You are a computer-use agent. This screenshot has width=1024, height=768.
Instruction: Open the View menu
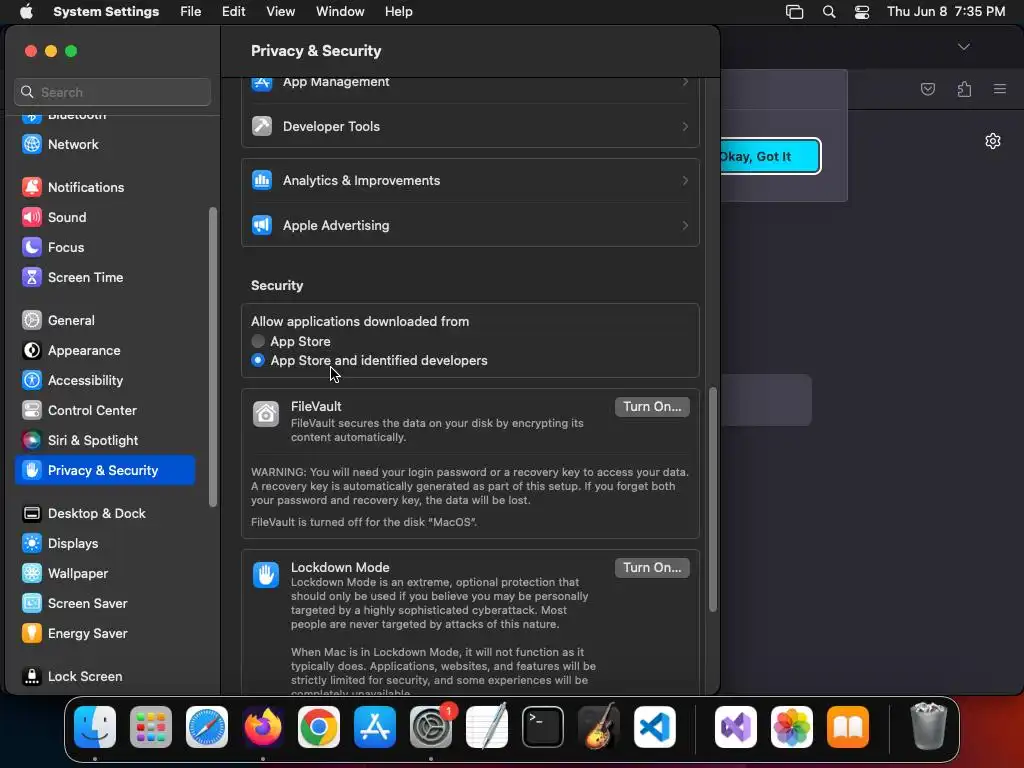tap(281, 12)
